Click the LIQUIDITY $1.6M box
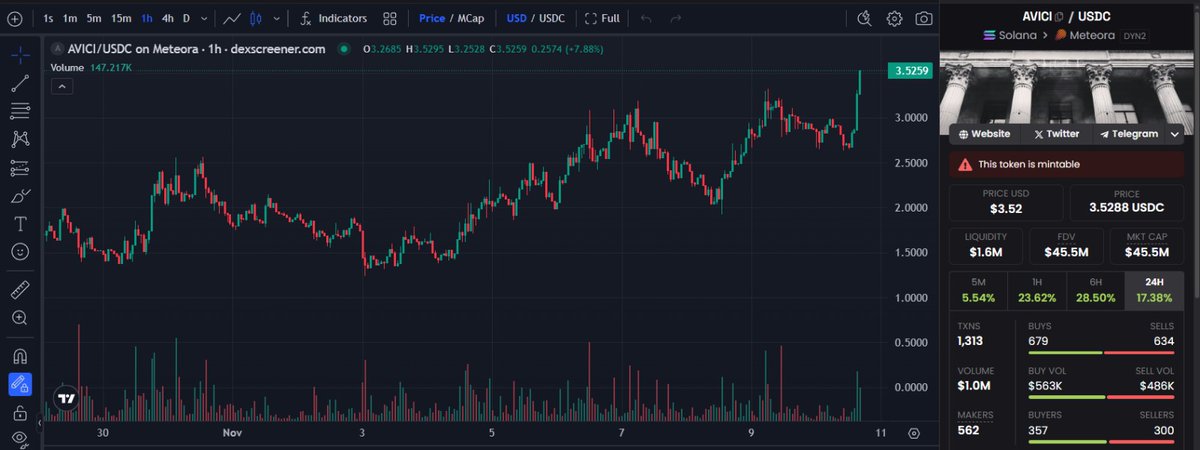 click(985, 245)
